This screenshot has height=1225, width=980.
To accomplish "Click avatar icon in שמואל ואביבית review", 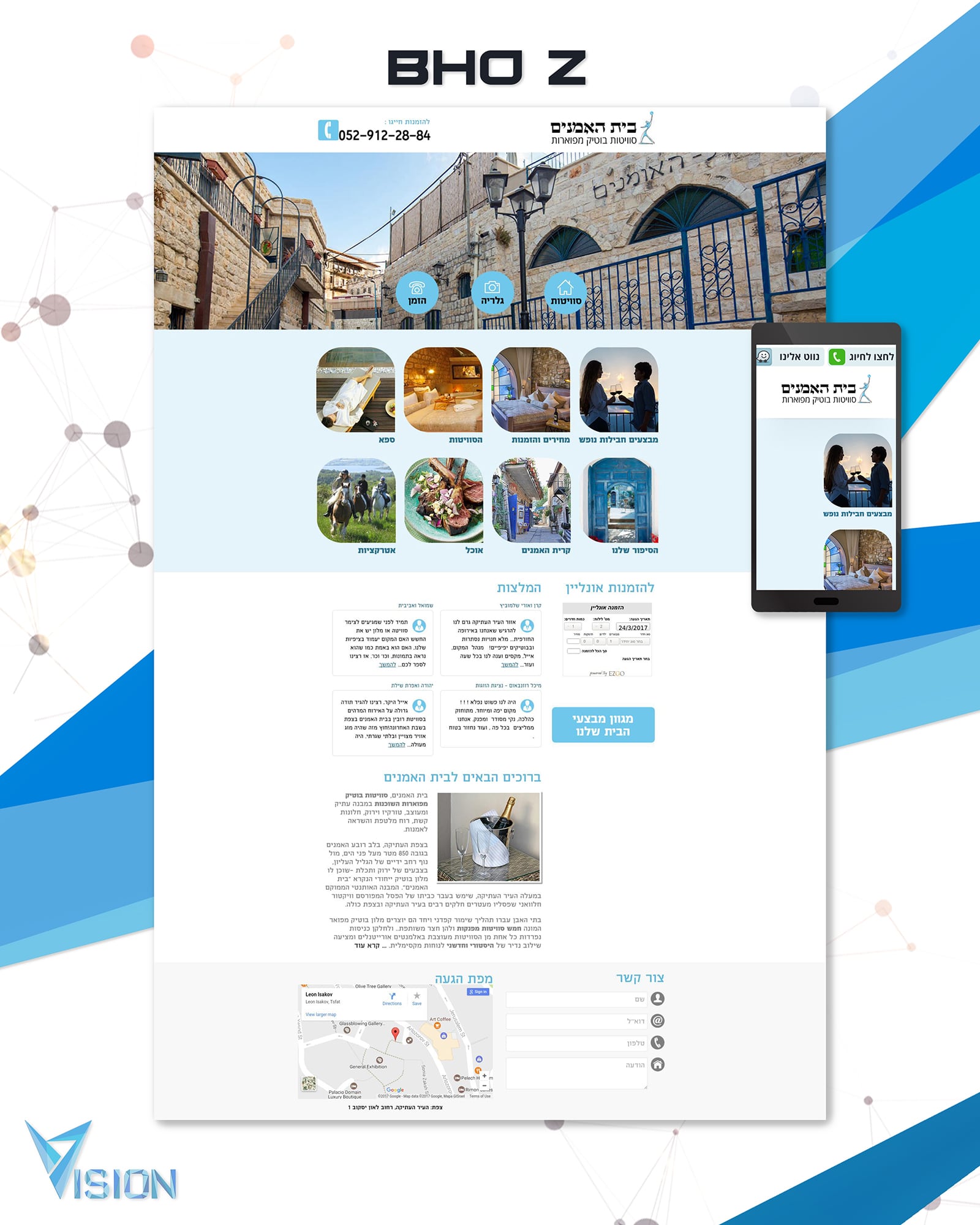I will [x=419, y=626].
